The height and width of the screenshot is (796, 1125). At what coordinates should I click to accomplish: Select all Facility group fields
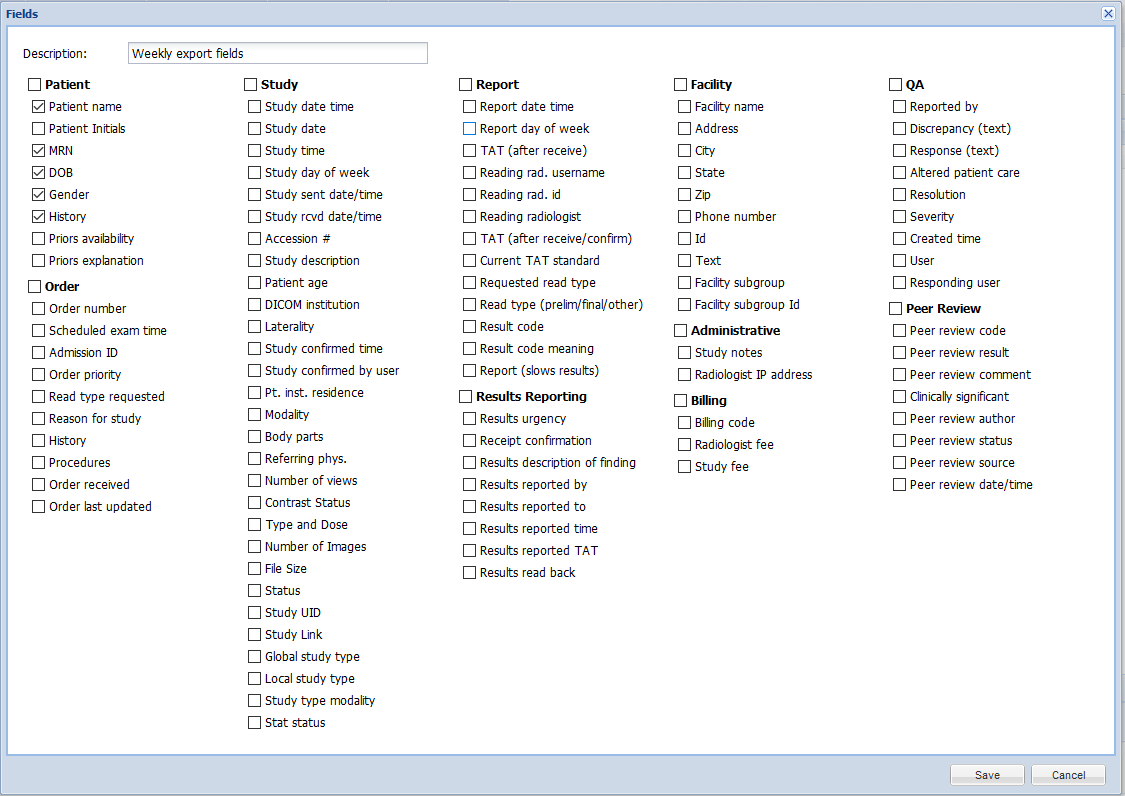point(681,85)
